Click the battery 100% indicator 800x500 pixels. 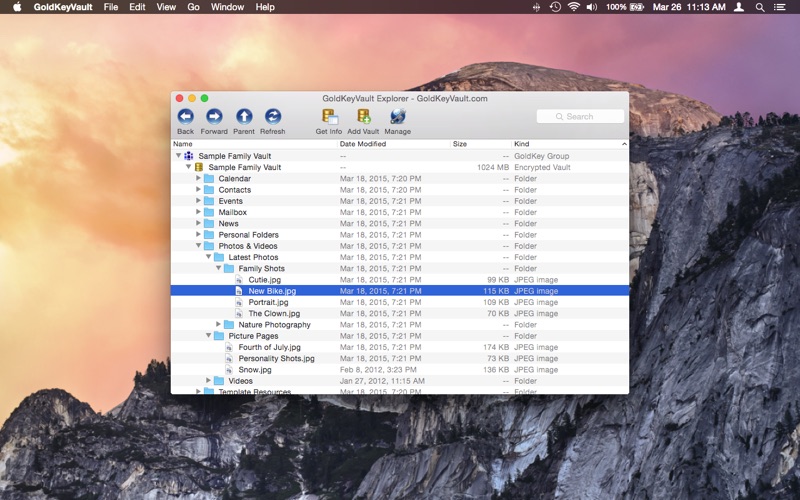pyautogui.click(x=624, y=7)
